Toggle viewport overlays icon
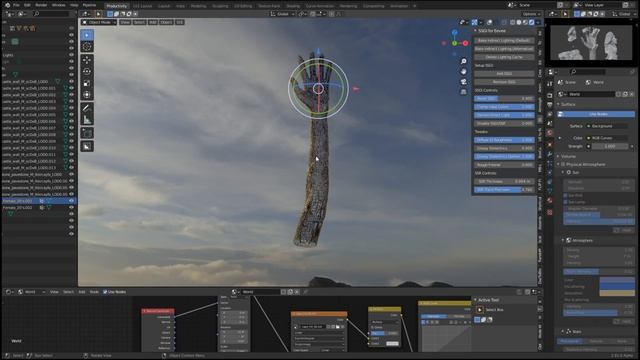The width and height of the screenshot is (640, 360). (x=490, y=22)
